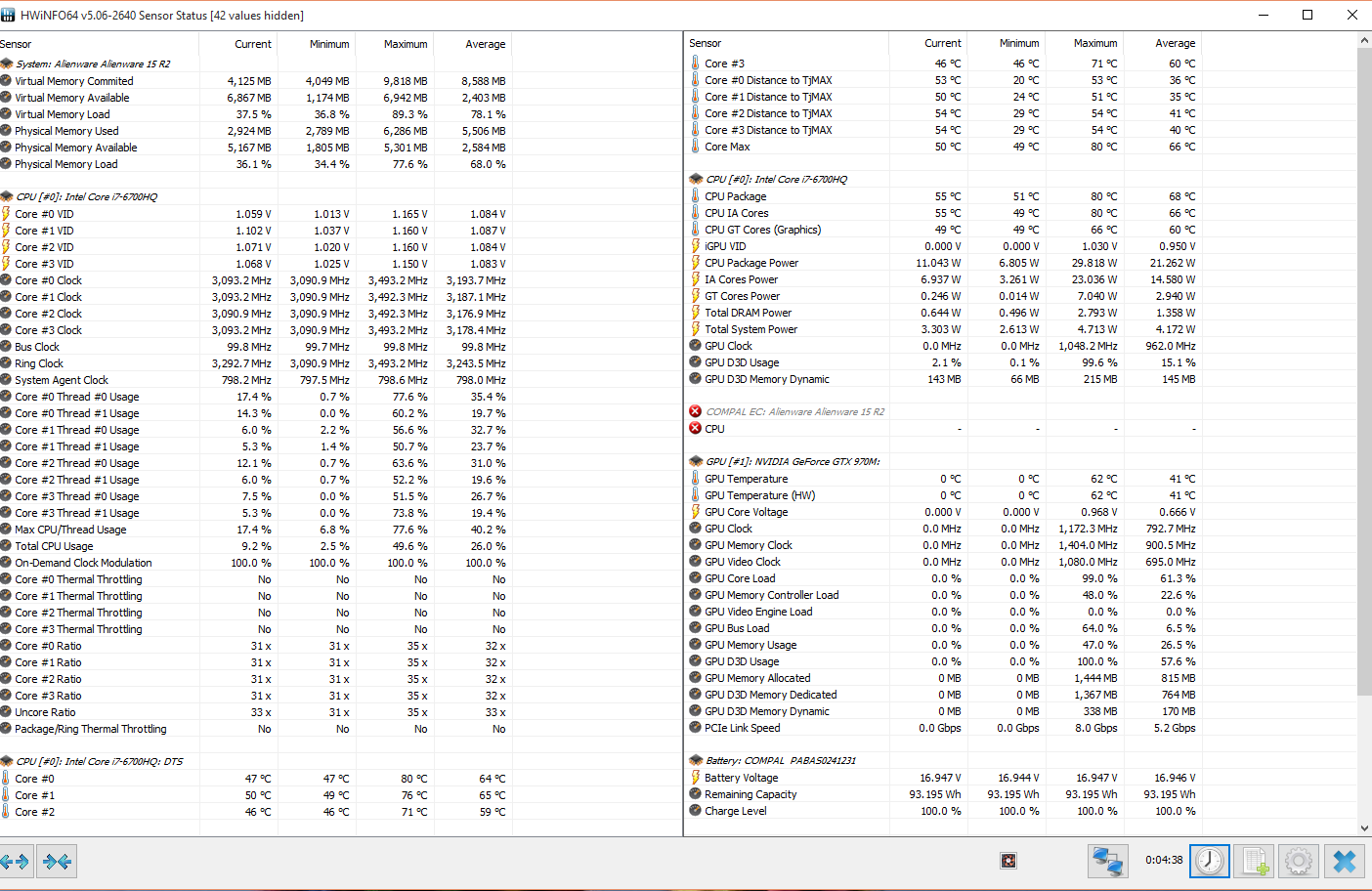Open sensor settings gear button

pyautogui.click(x=1299, y=861)
